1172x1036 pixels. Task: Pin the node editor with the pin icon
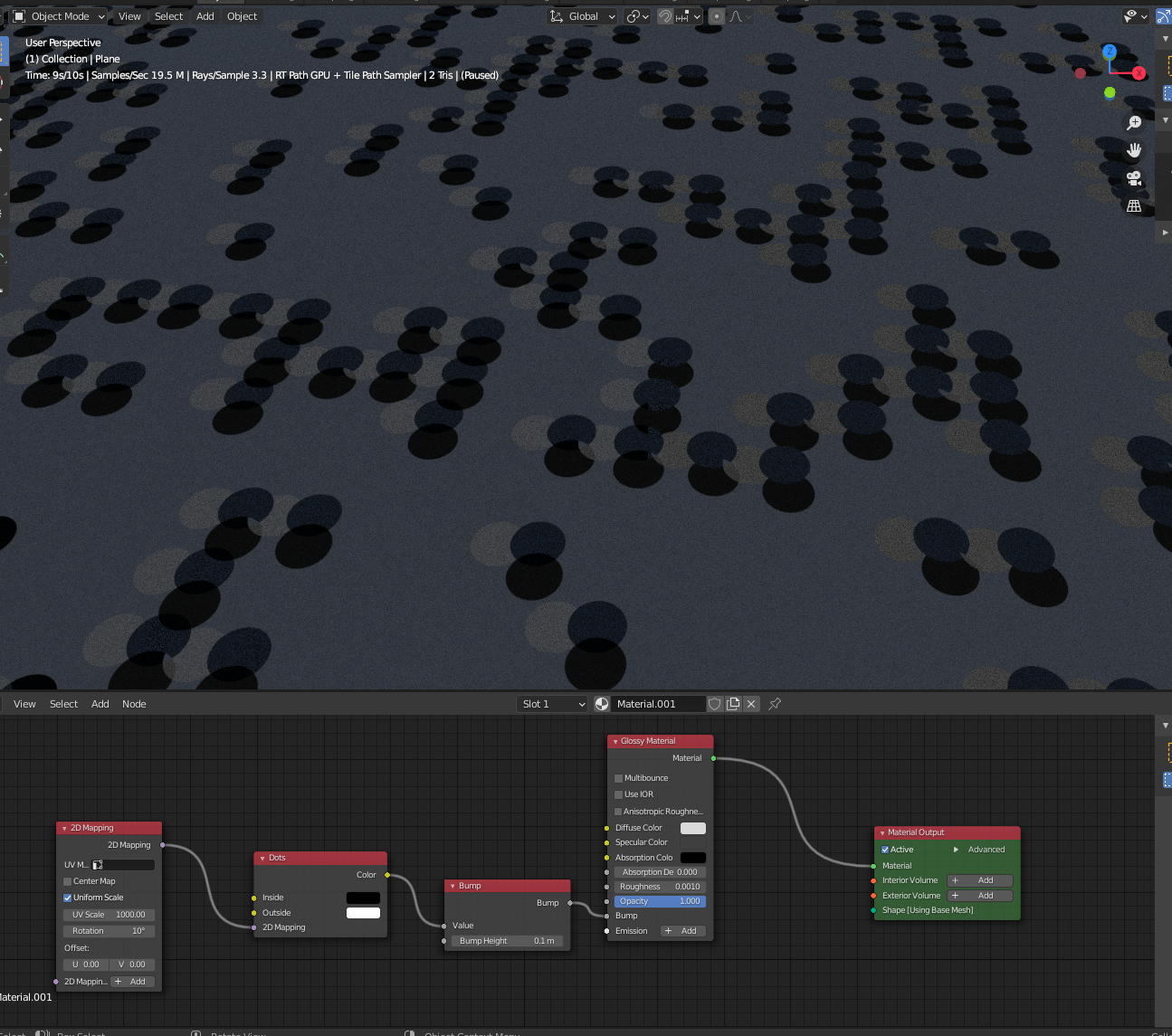775,704
